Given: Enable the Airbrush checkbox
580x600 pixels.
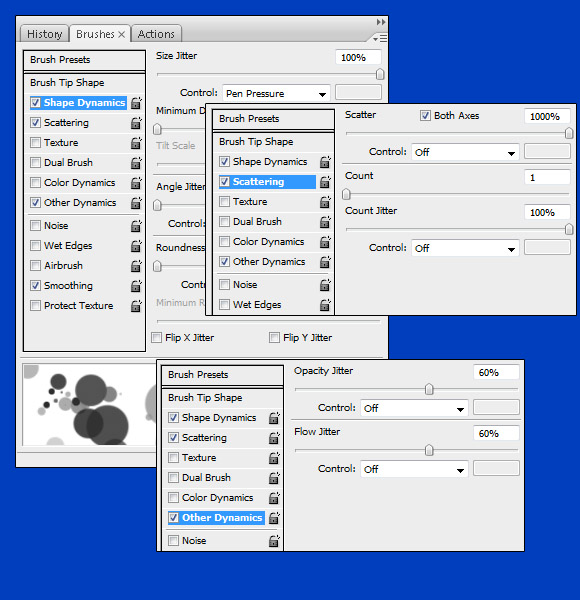Looking at the screenshot, I should pyautogui.click(x=35, y=265).
